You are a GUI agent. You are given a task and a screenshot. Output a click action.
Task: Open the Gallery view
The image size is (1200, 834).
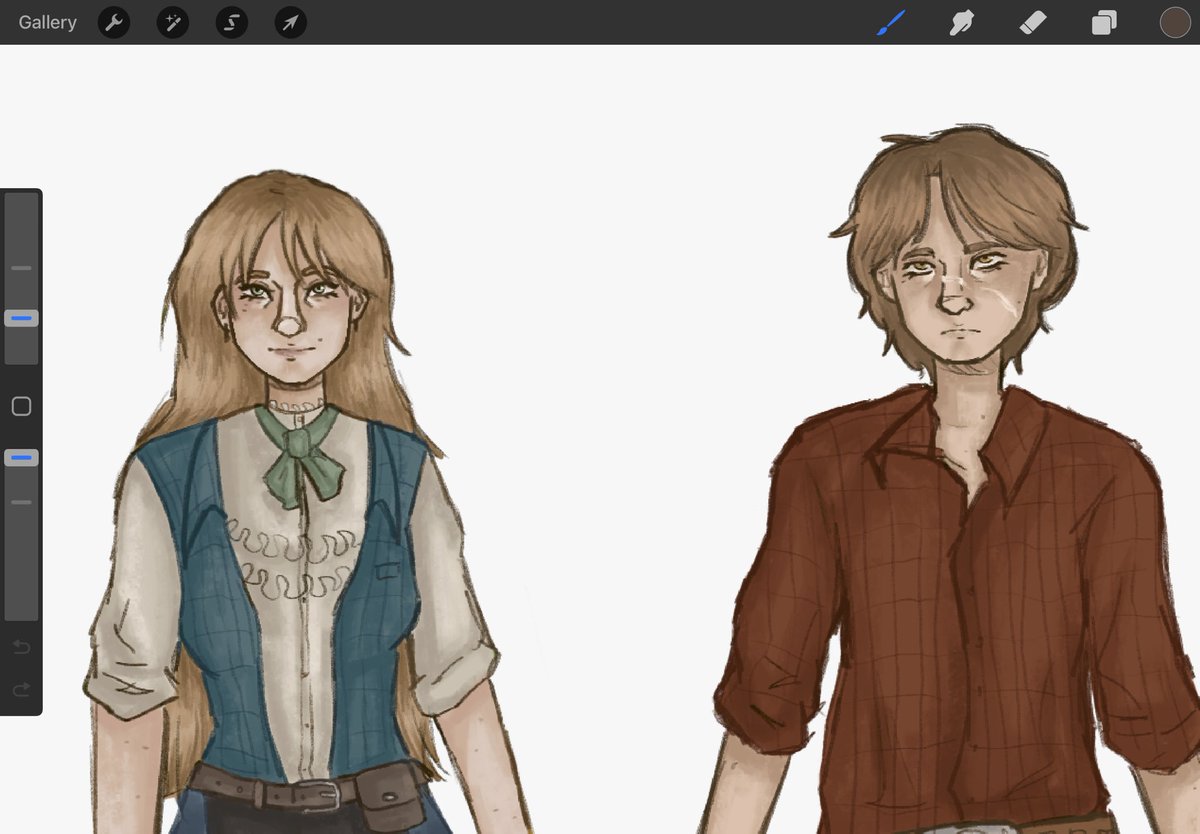(x=47, y=22)
